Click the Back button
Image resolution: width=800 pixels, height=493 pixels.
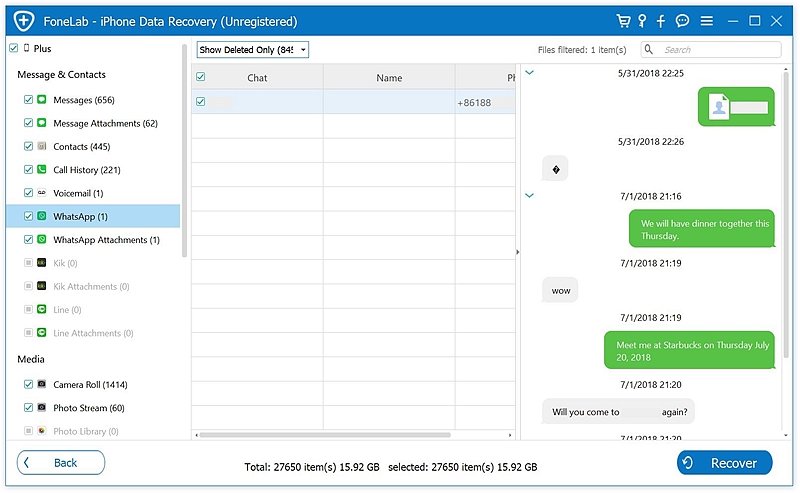(x=61, y=462)
